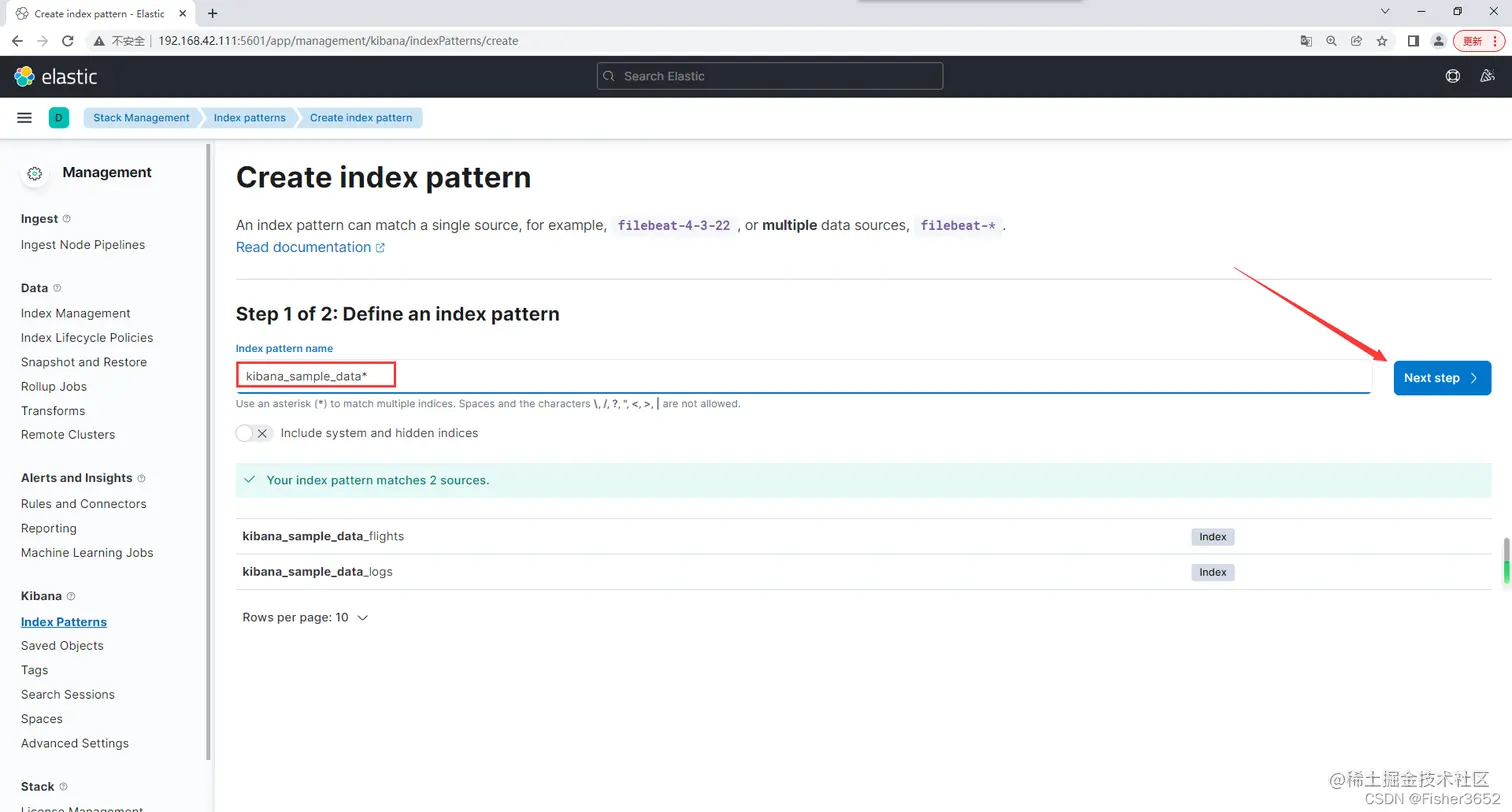
Task: Open Reporting
Action: [x=49, y=529]
